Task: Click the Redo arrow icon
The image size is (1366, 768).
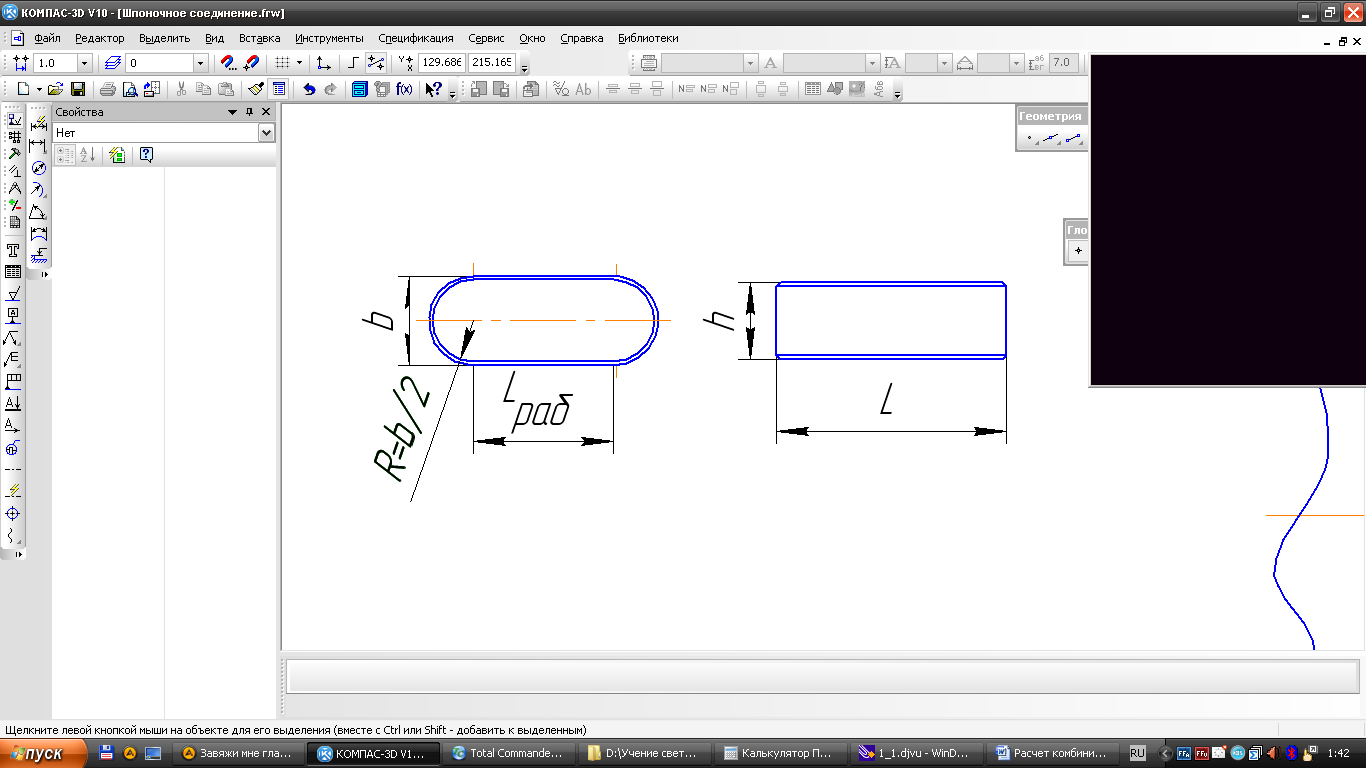Action: (x=331, y=89)
